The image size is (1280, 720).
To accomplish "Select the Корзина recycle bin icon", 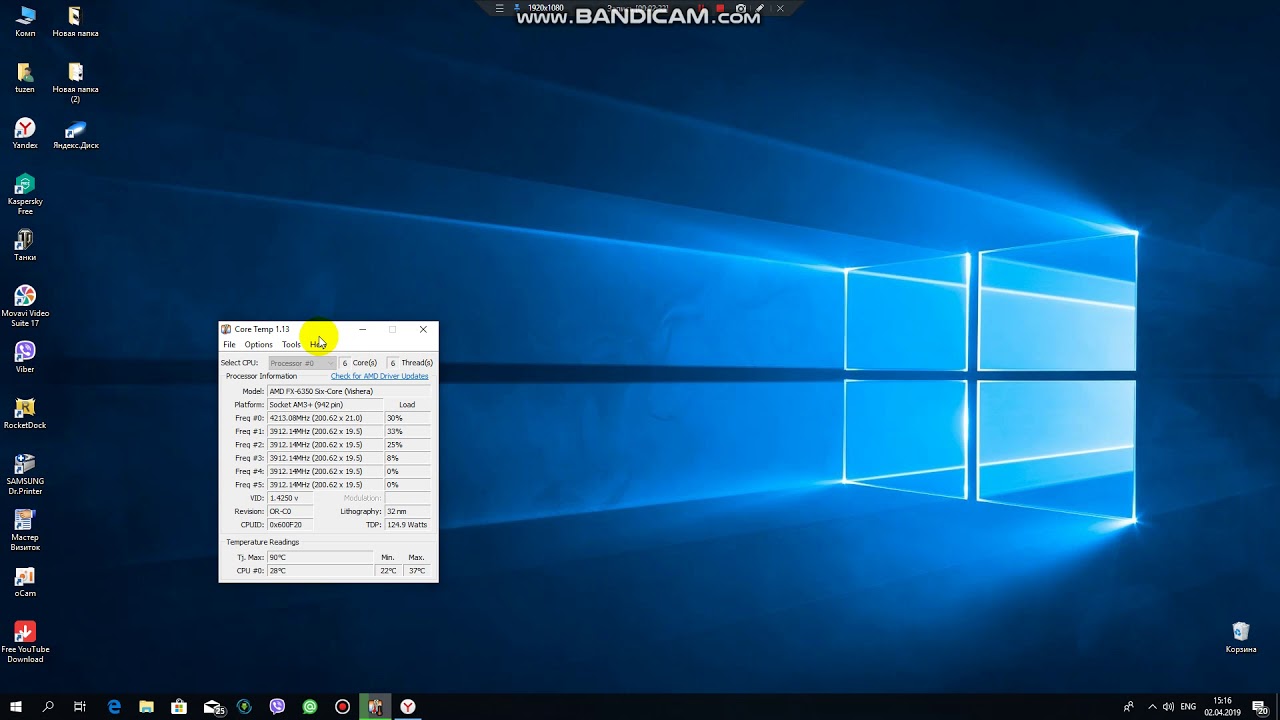I will pos(1241,638).
